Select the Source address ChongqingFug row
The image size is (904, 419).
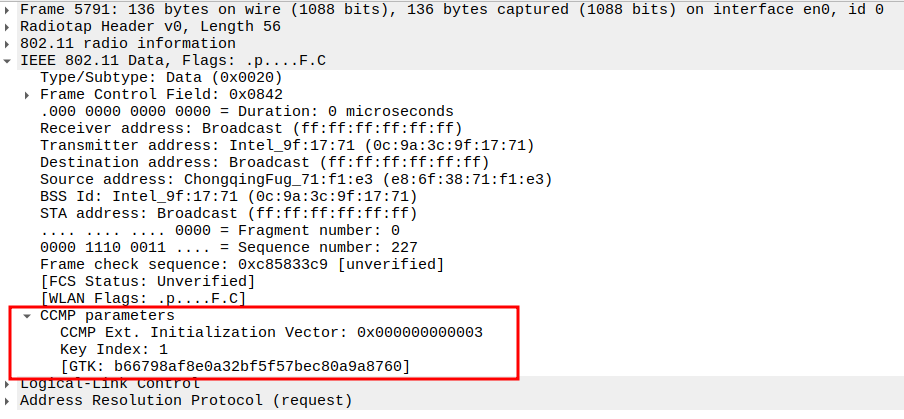(296, 179)
